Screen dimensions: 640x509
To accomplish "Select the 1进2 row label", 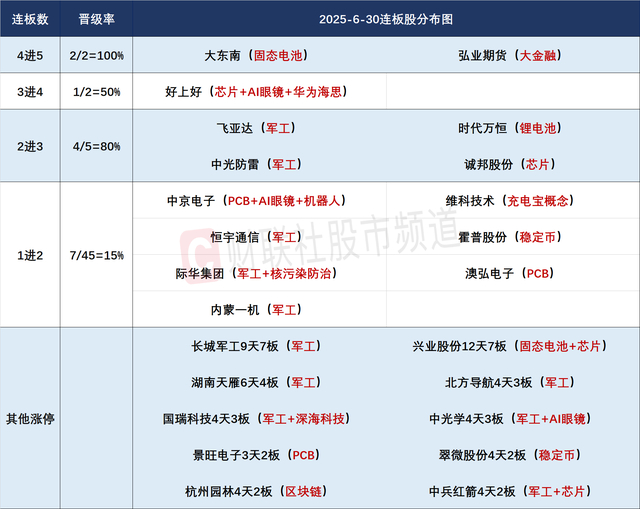I will (x=30, y=255).
